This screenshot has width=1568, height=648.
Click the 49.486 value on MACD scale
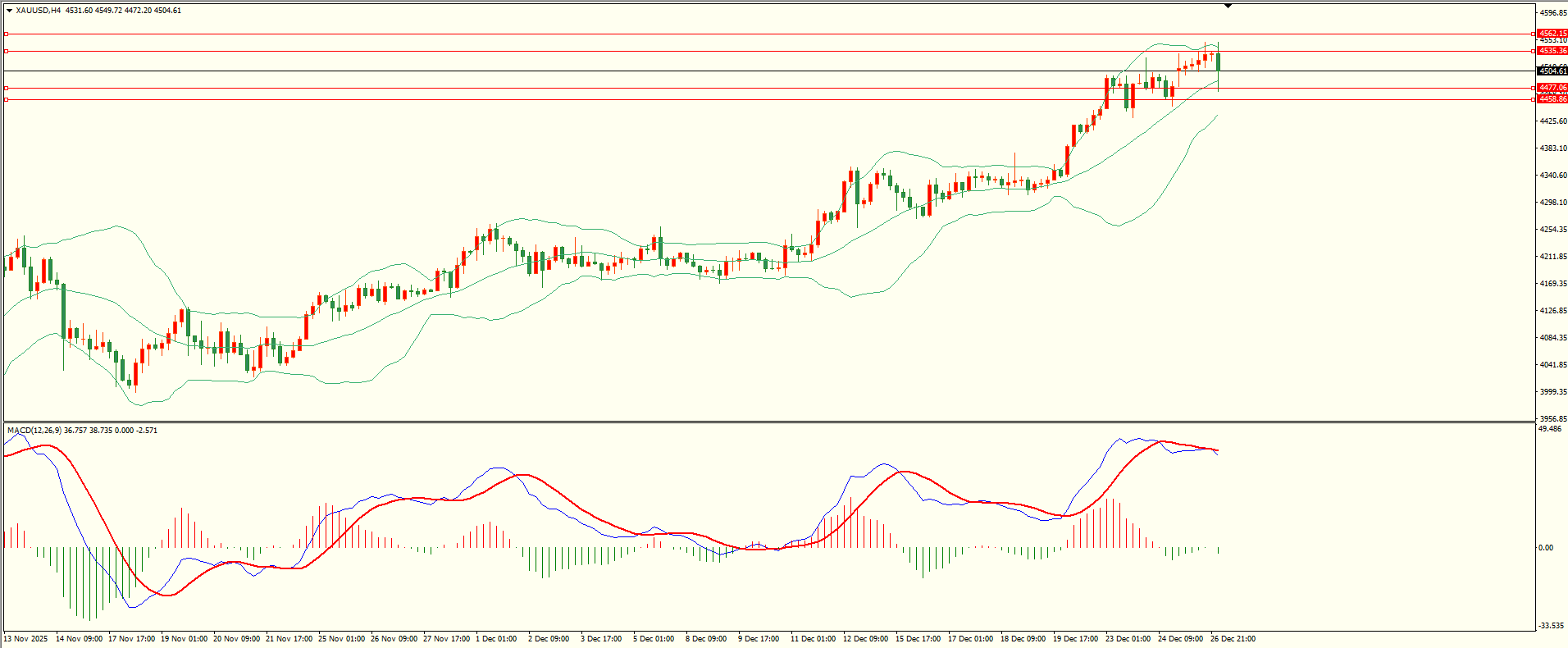pyautogui.click(x=1550, y=429)
